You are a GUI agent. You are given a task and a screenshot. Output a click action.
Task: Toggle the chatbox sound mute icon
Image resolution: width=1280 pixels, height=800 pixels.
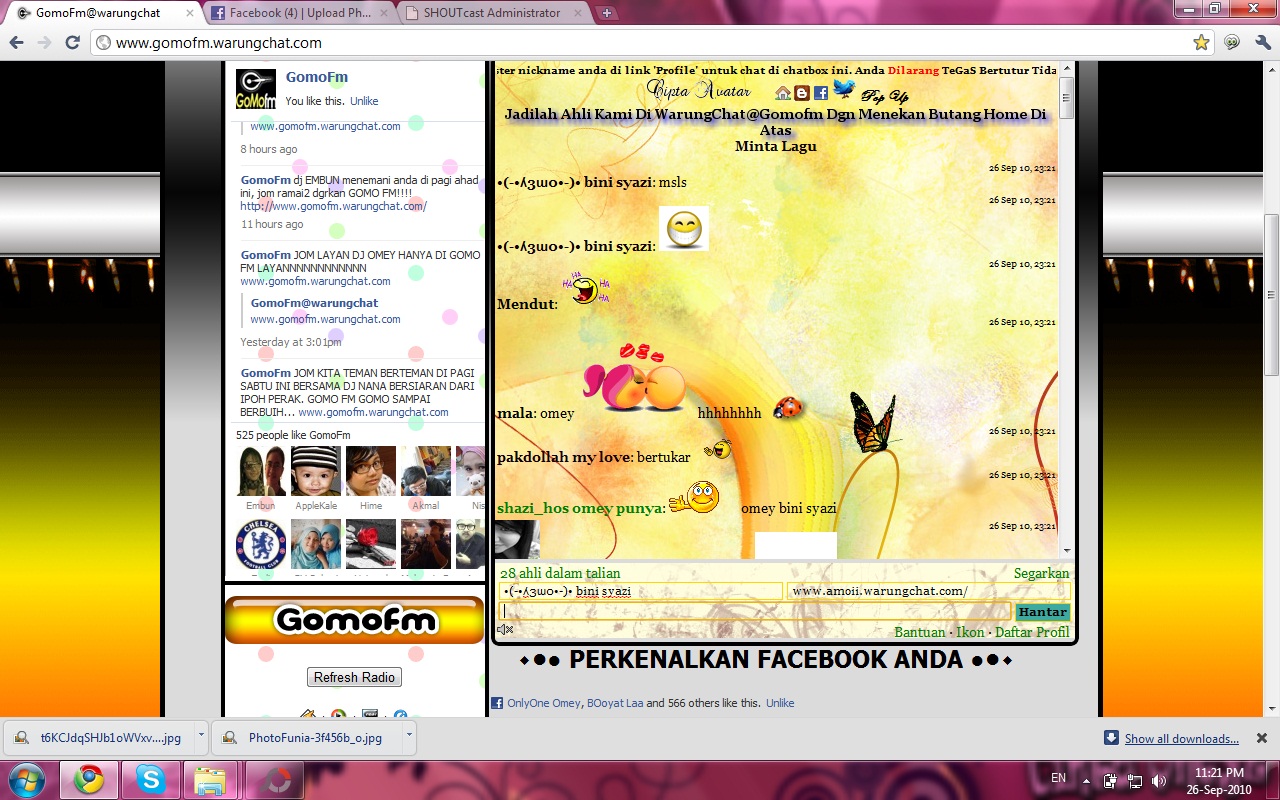point(505,629)
